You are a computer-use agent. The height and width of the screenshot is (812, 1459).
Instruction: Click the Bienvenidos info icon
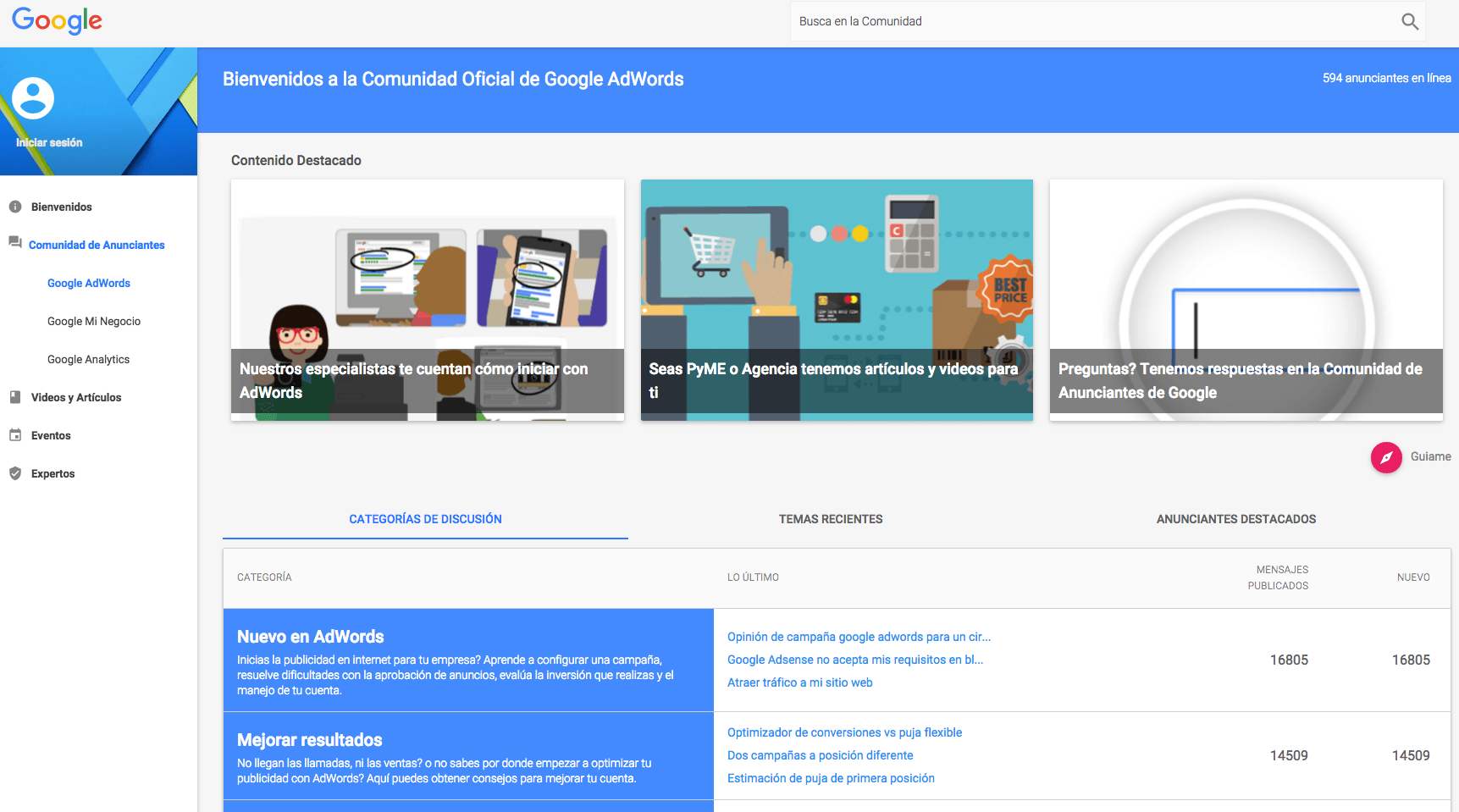[15, 207]
